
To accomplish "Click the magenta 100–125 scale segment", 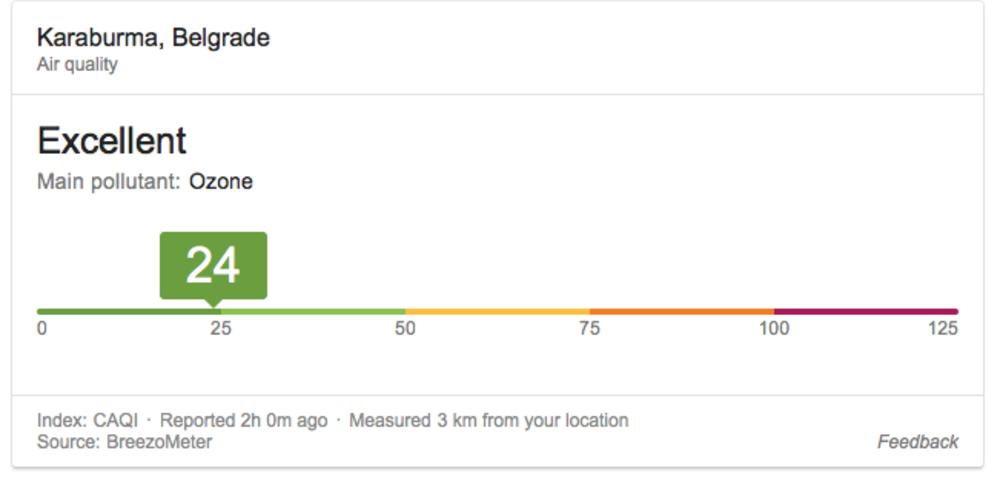I will 866,312.
